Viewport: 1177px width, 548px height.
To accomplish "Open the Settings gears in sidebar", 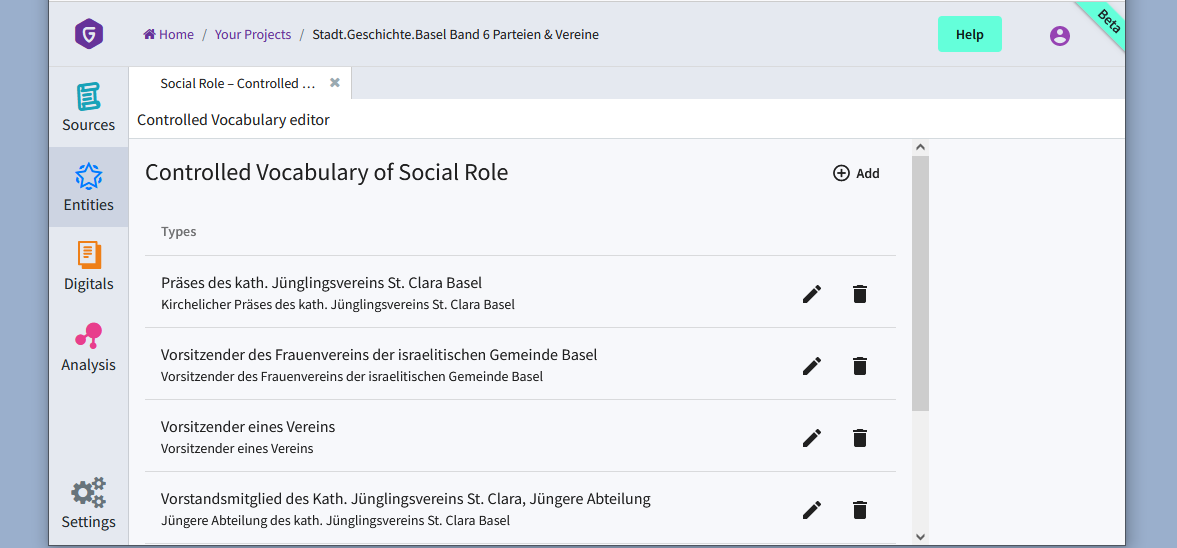I will pos(89,504).
